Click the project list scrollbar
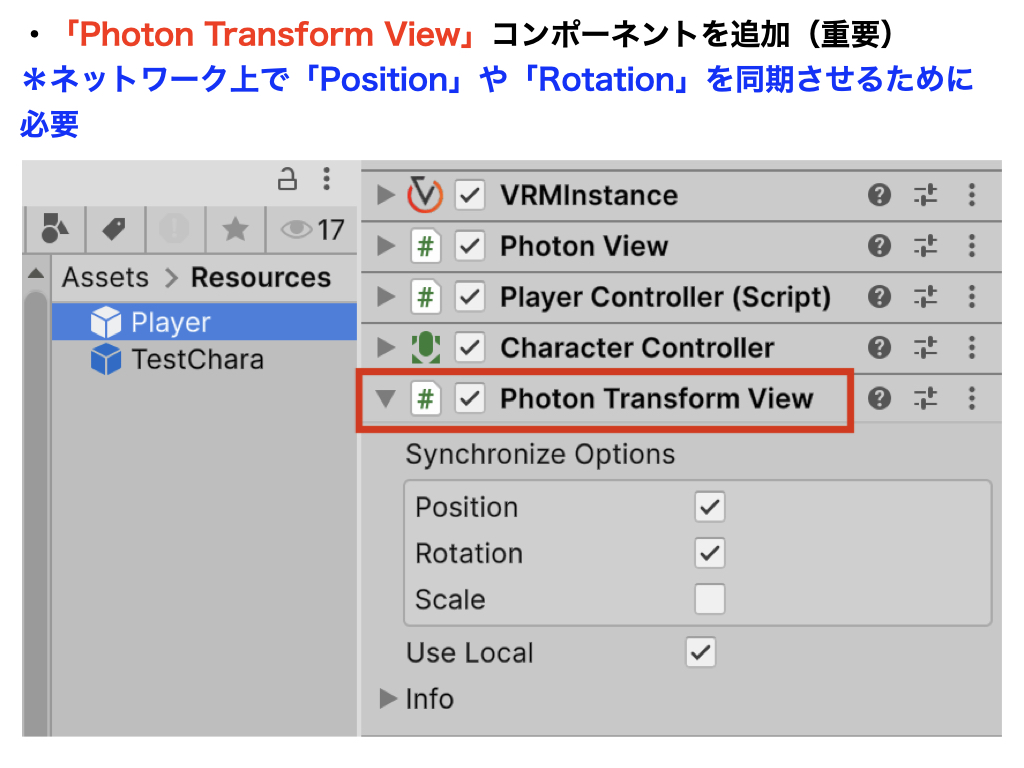This screenshot has width=1024, height=768. click(x=36, y=513)
